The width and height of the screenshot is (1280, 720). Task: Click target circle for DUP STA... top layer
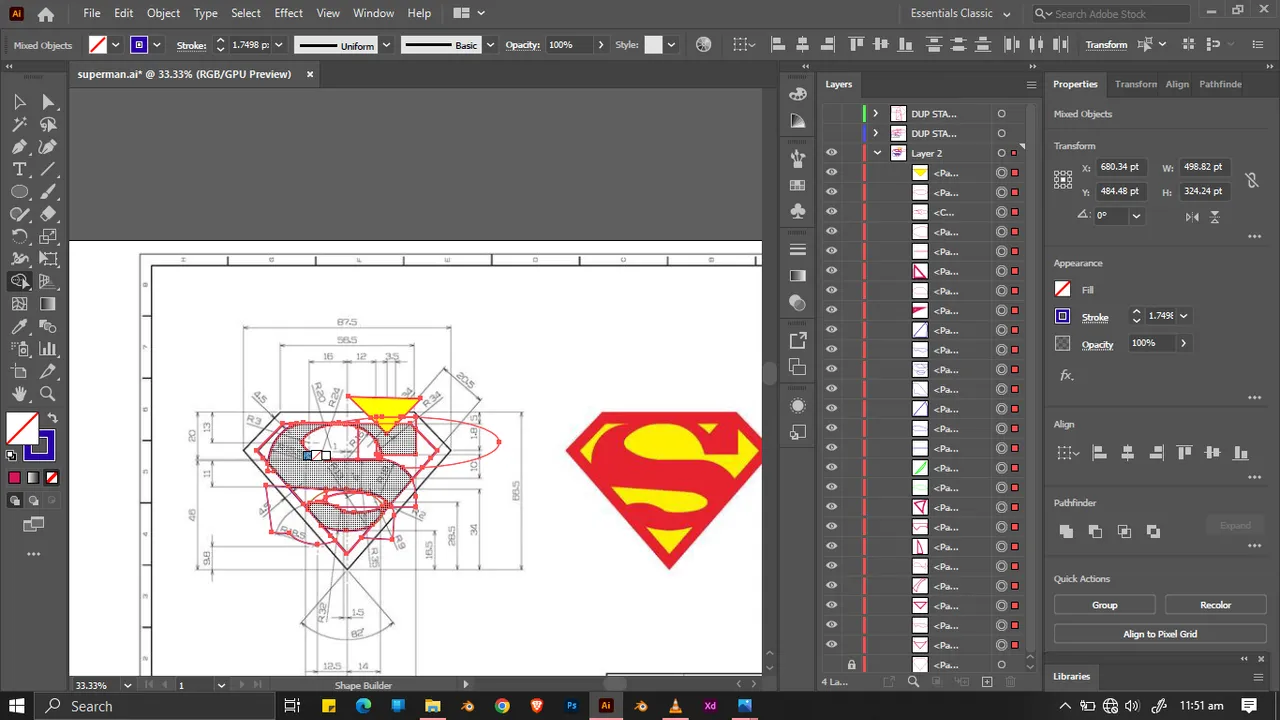click(x=1001, y=114)
